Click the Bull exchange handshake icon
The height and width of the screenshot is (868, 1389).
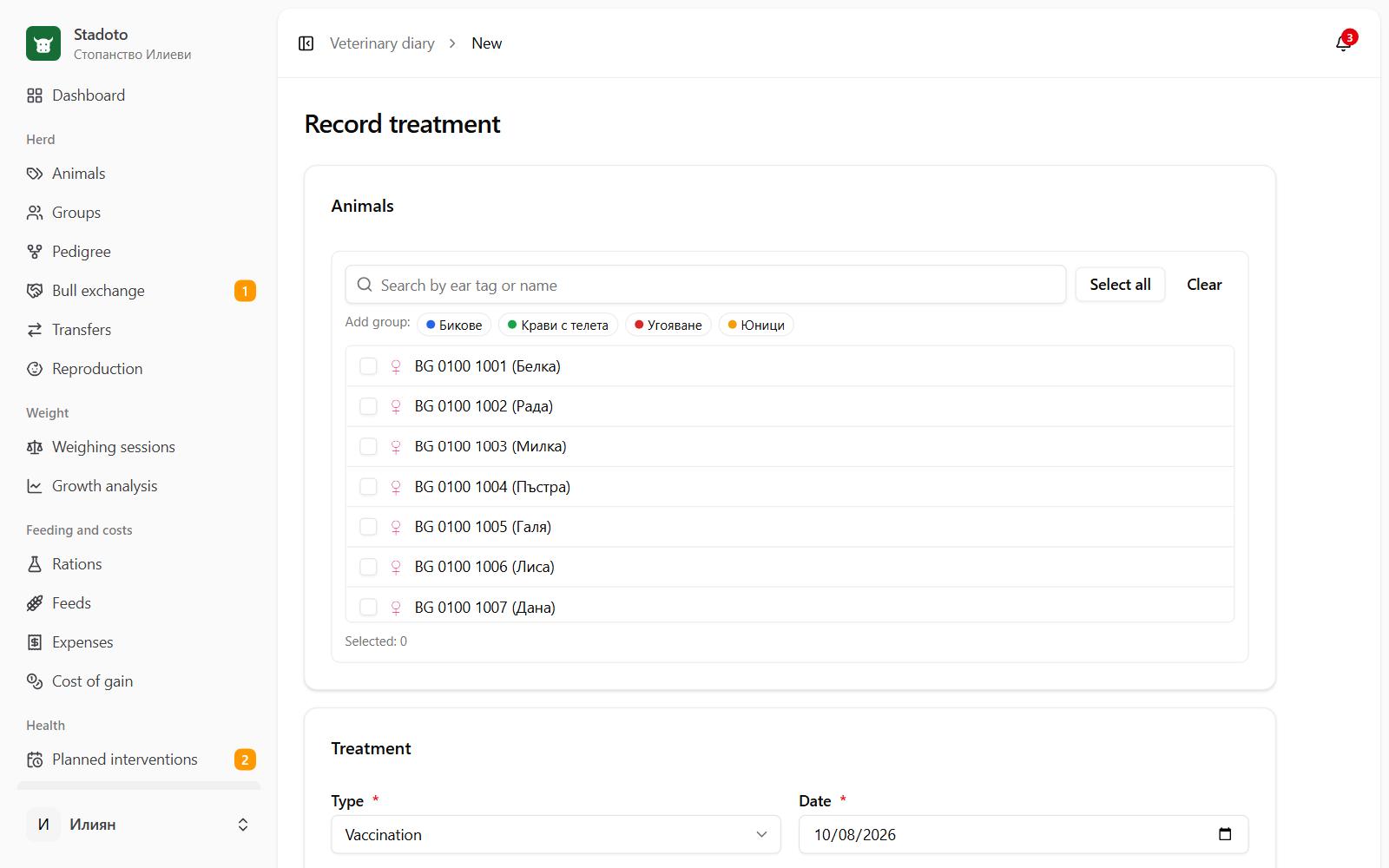point(35,291)
